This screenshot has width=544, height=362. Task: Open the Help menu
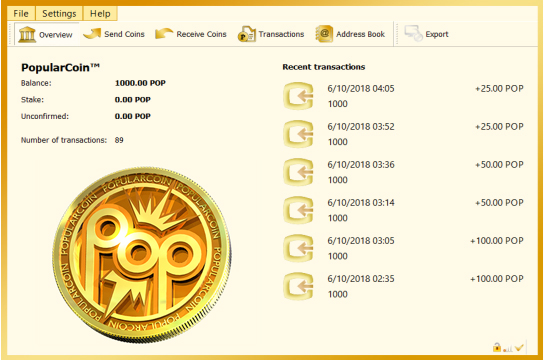[x=100, y=14]
